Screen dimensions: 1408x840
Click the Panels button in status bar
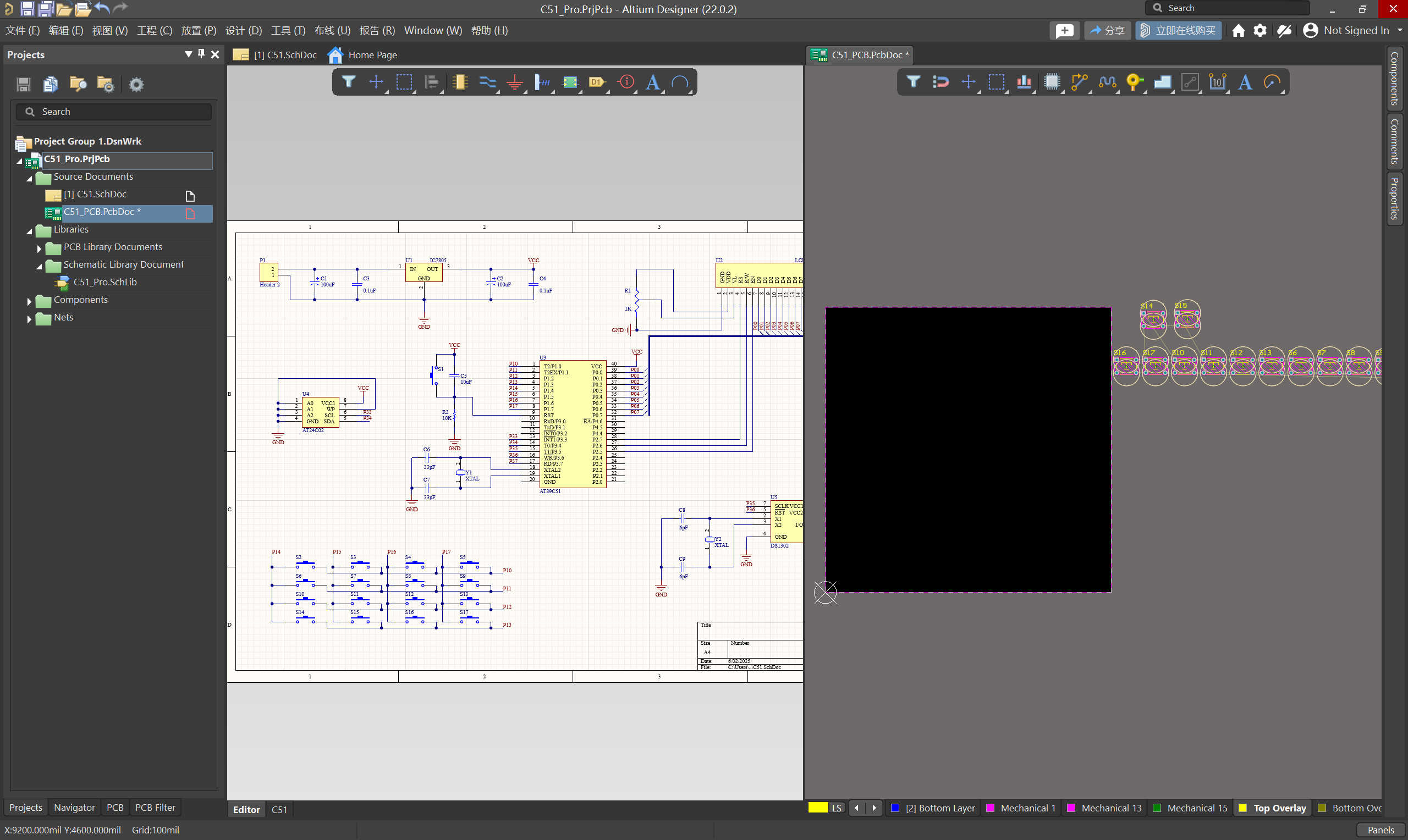pos(1380,830)
